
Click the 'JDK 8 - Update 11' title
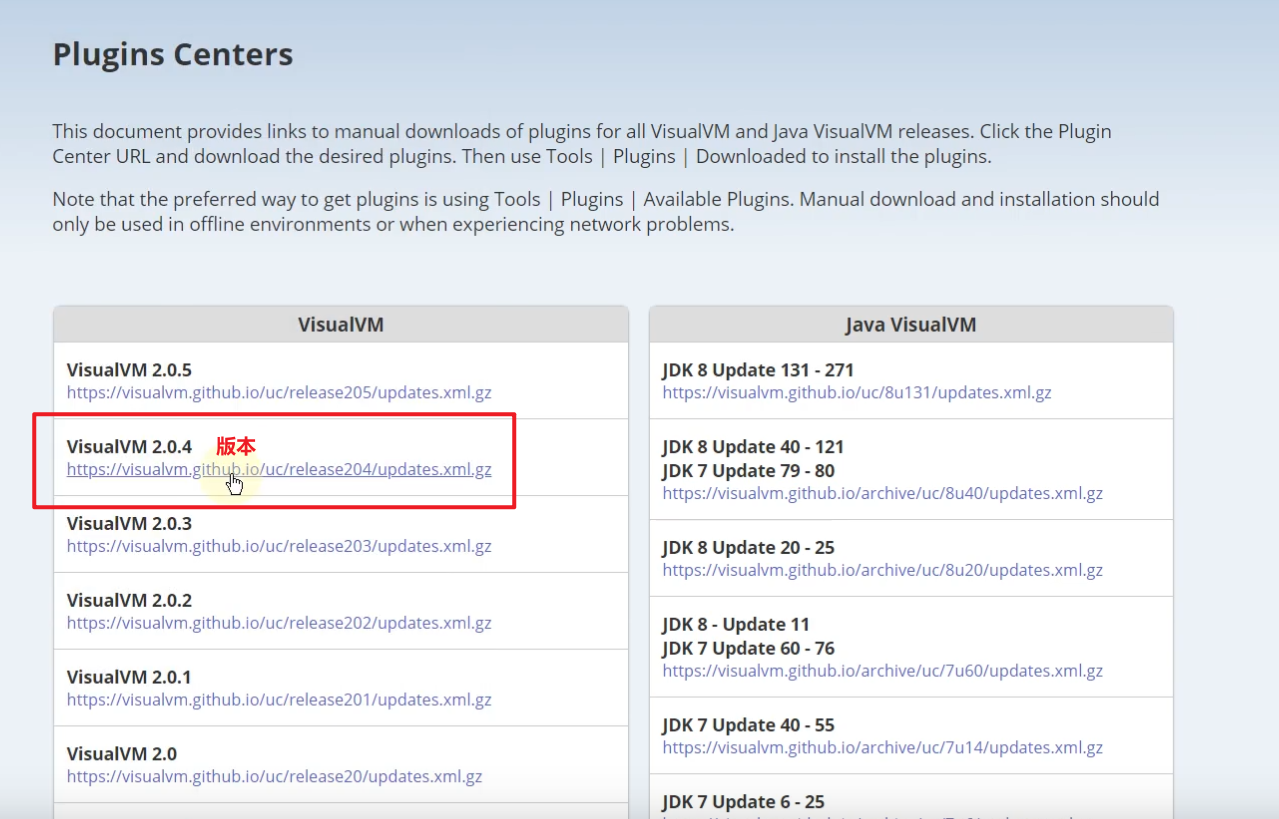click(x=736, y=624)
